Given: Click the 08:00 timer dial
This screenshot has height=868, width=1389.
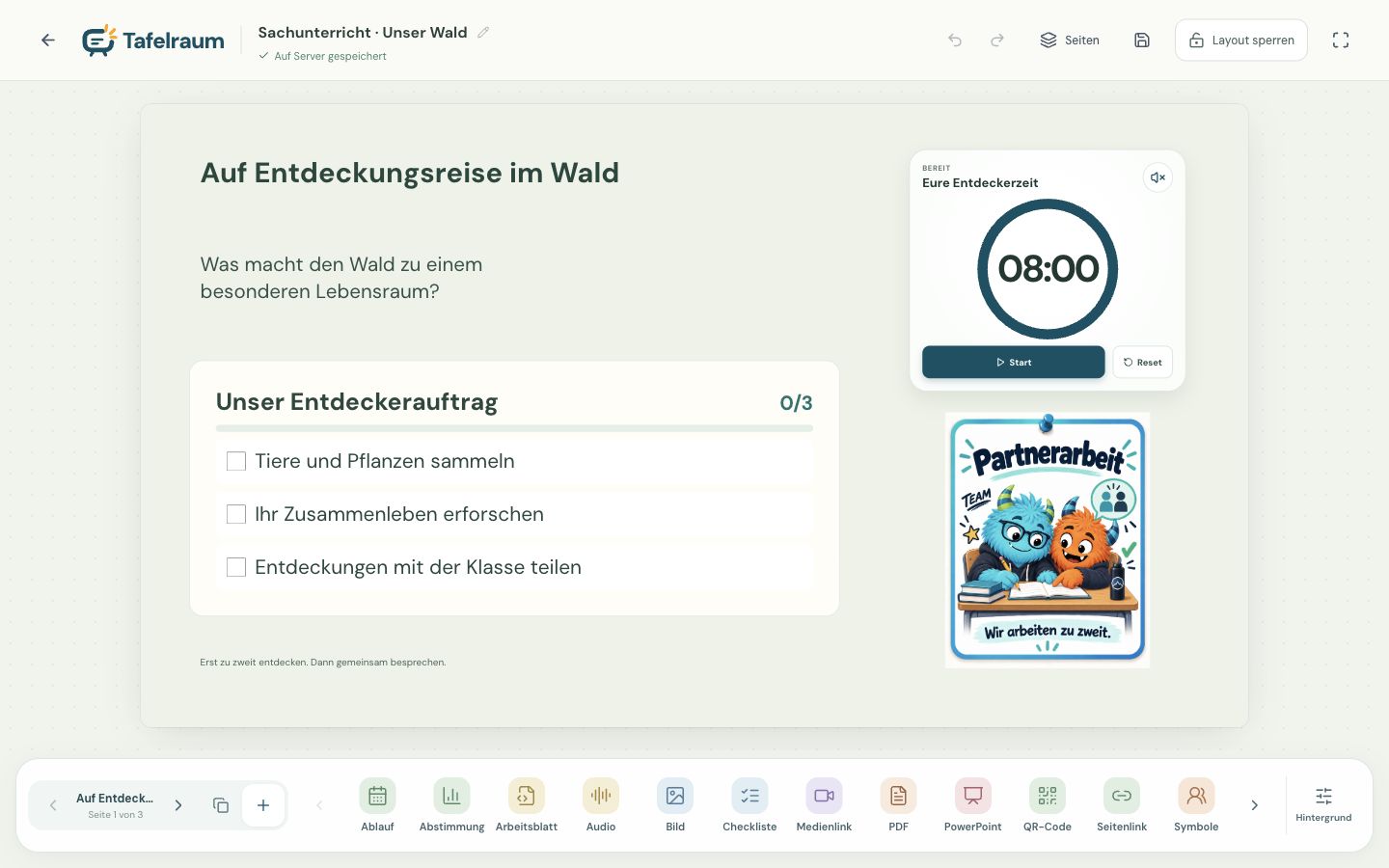Looking at the screenshot, I should coord(1048,269).
